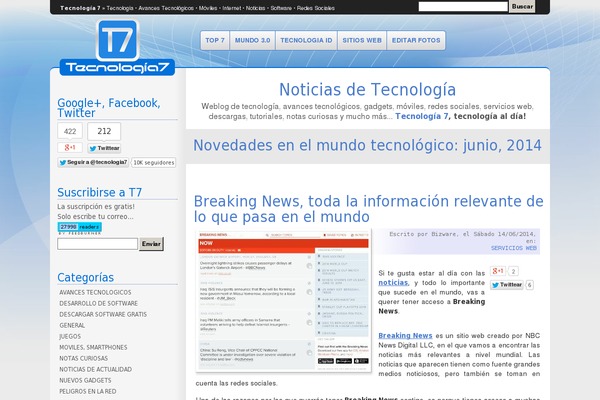Open DESARROLLO DE SOFTWARE category
The width and height of the screenshot is (600, 400).
pos(98,304)
